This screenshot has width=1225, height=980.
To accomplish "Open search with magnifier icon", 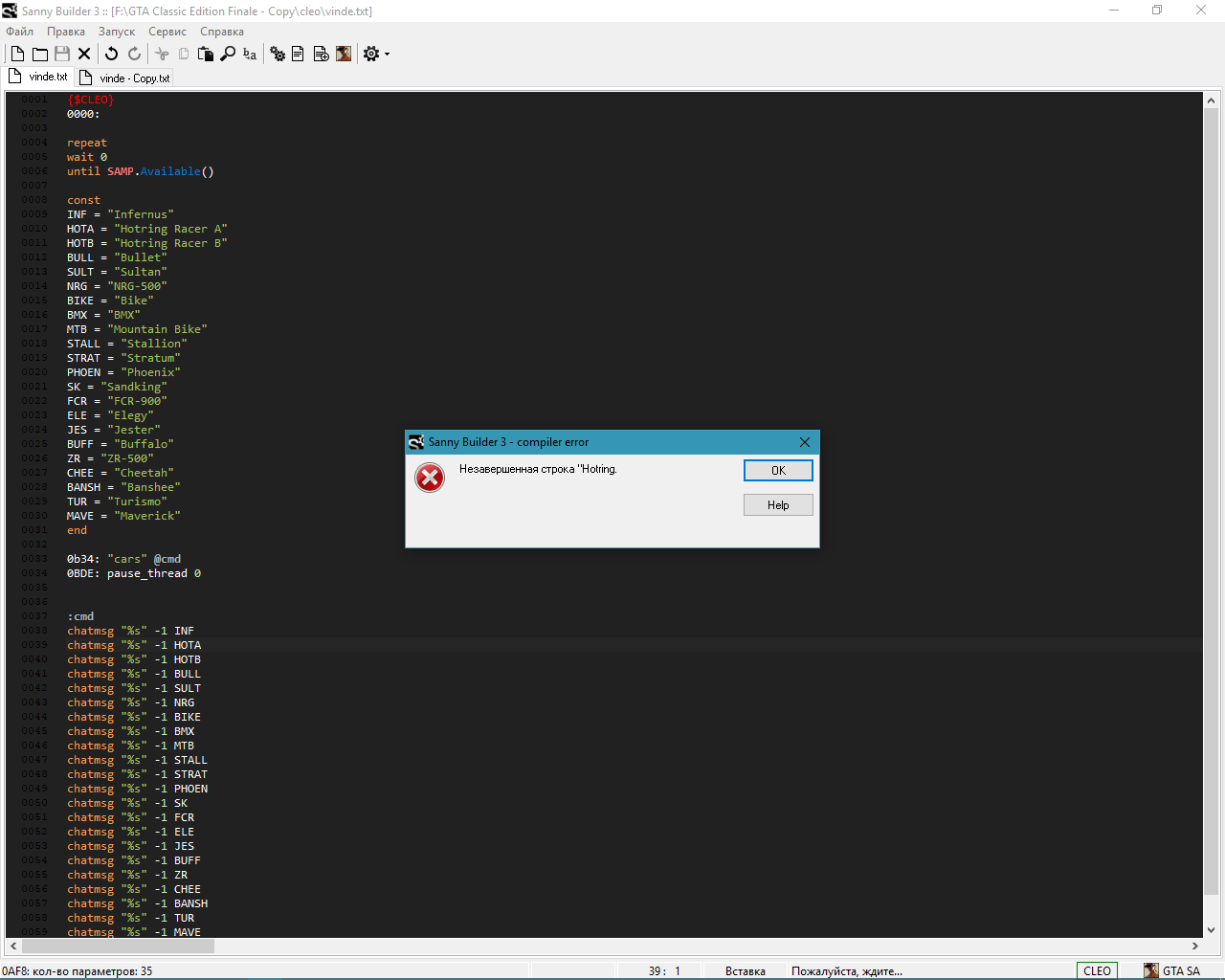I will click(228, 55).
